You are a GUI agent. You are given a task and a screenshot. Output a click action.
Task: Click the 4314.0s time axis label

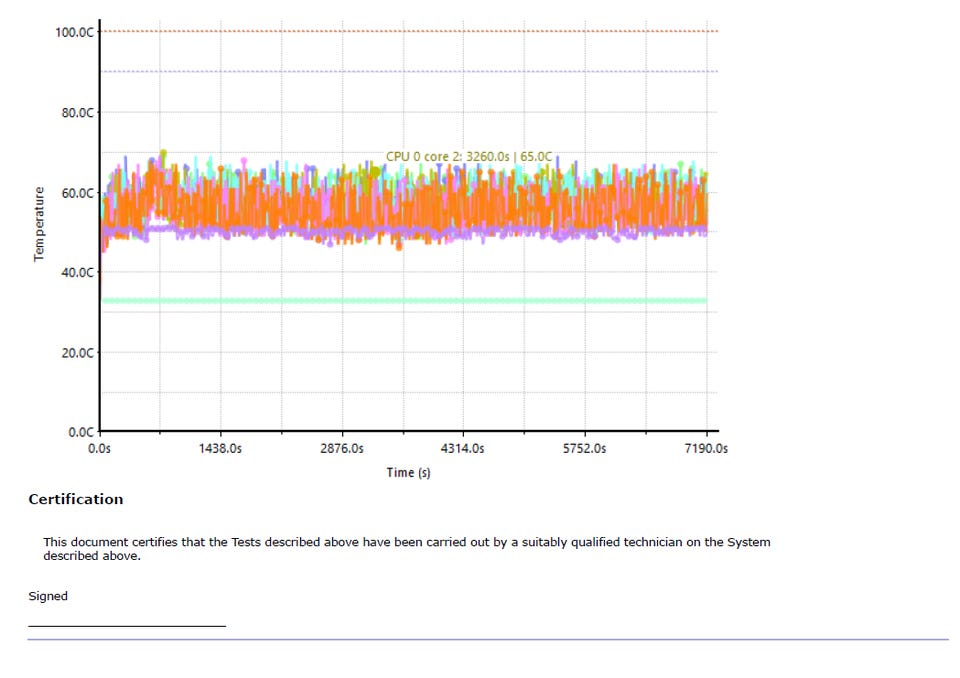pyautogui.click(x=463, y=448)
